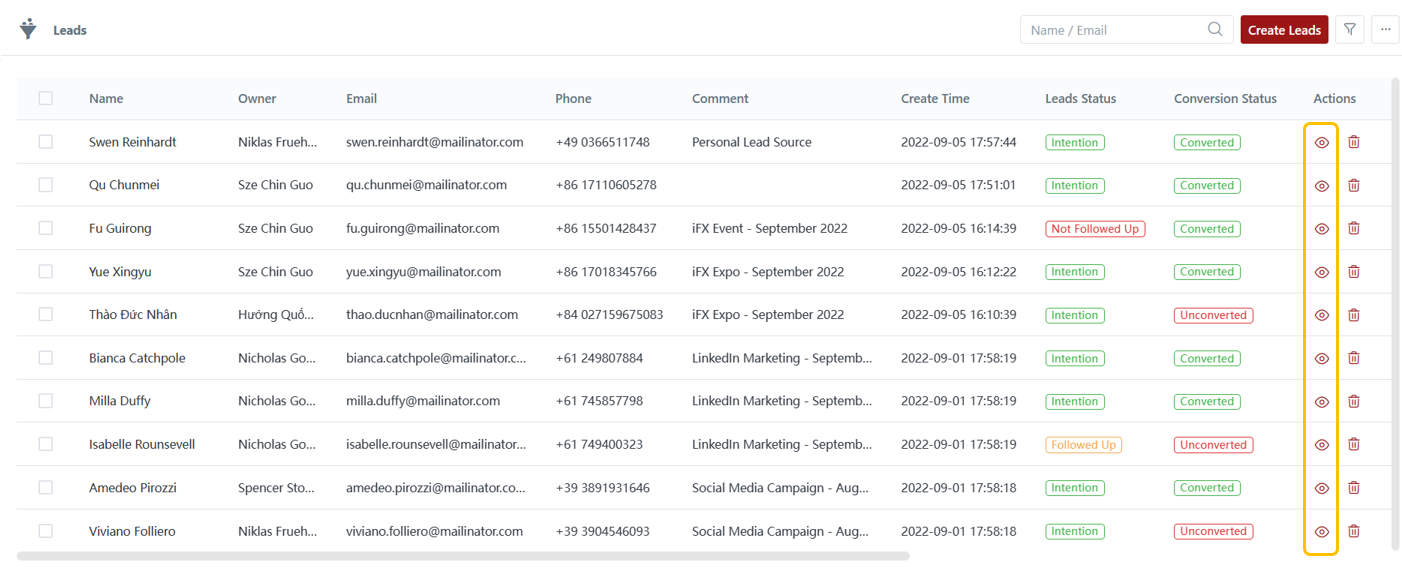The image size is (1402, 567).
Task: Click the Unconverted tag for Isabelle Rounsevell
Action: point(1213,445)
